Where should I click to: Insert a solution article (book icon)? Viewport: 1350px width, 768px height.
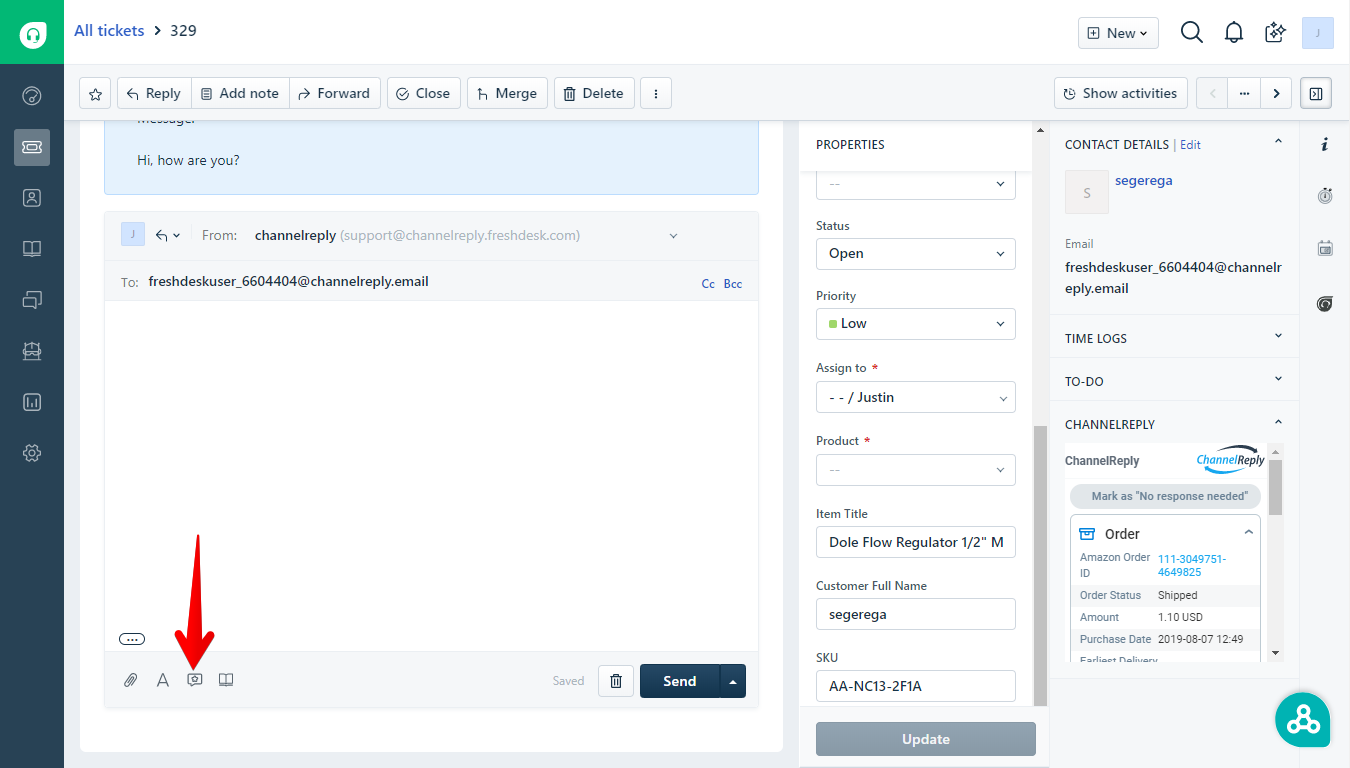(226, 680)
